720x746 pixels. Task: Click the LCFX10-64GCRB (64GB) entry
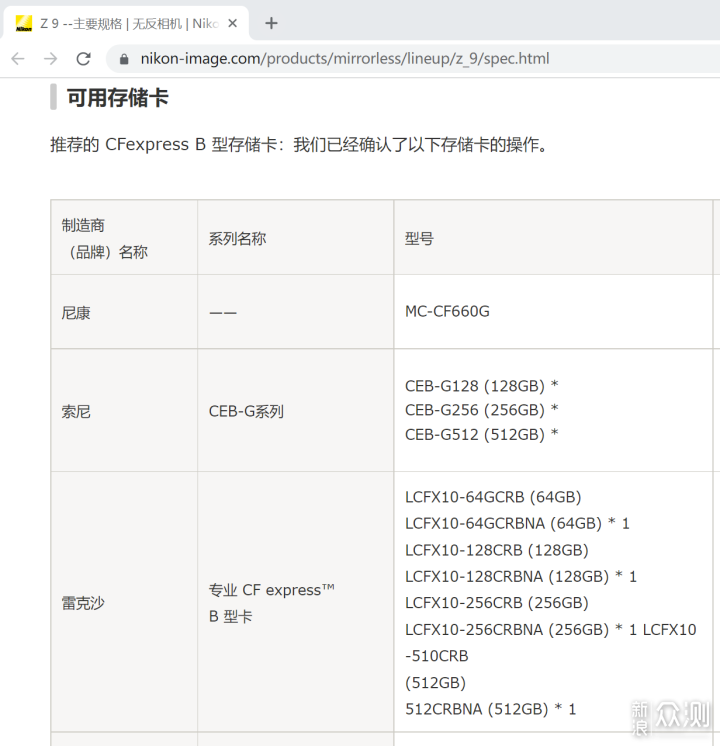(493, 497)
